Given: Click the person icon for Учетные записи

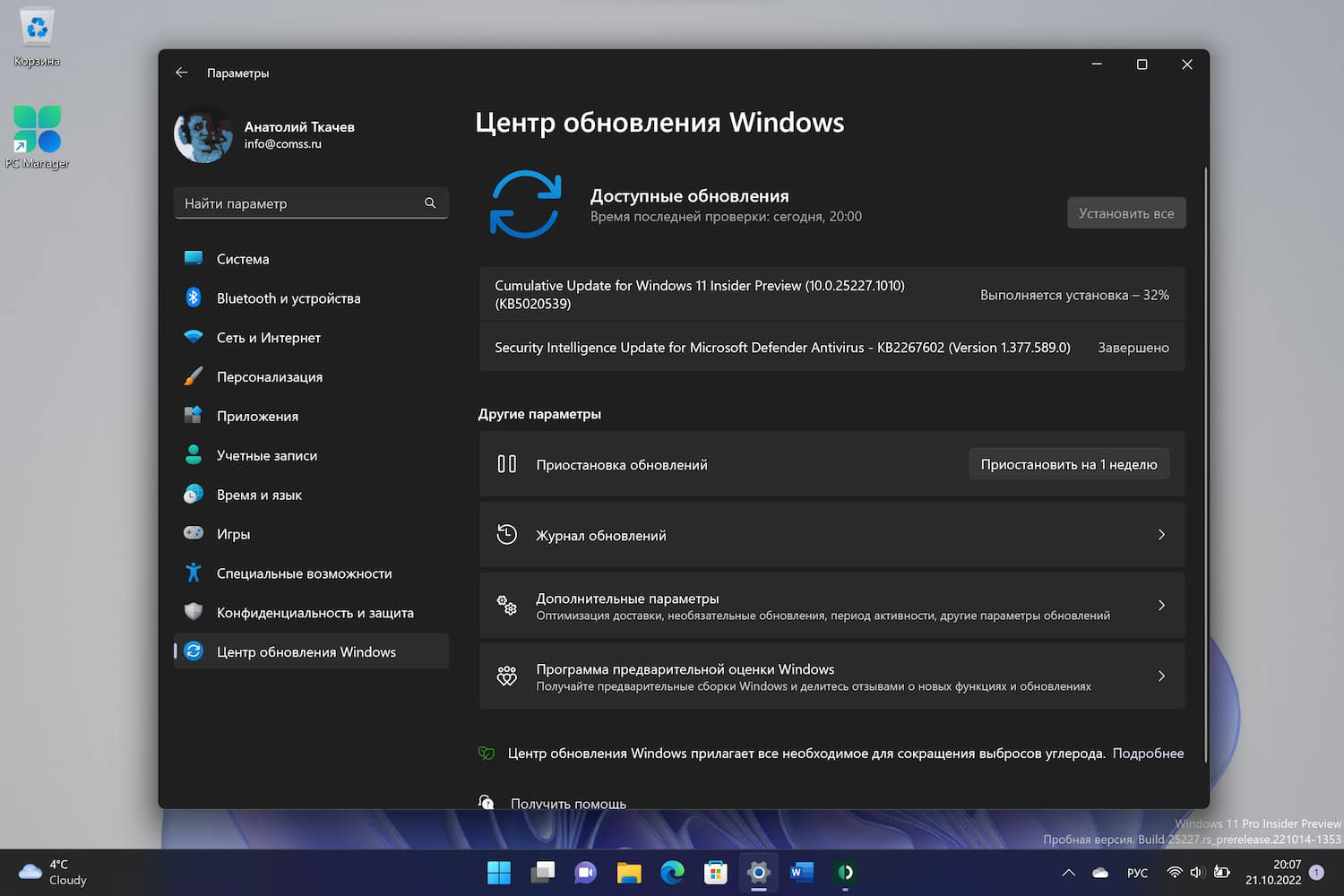Looking at the screenshot, I should (194, 454).
